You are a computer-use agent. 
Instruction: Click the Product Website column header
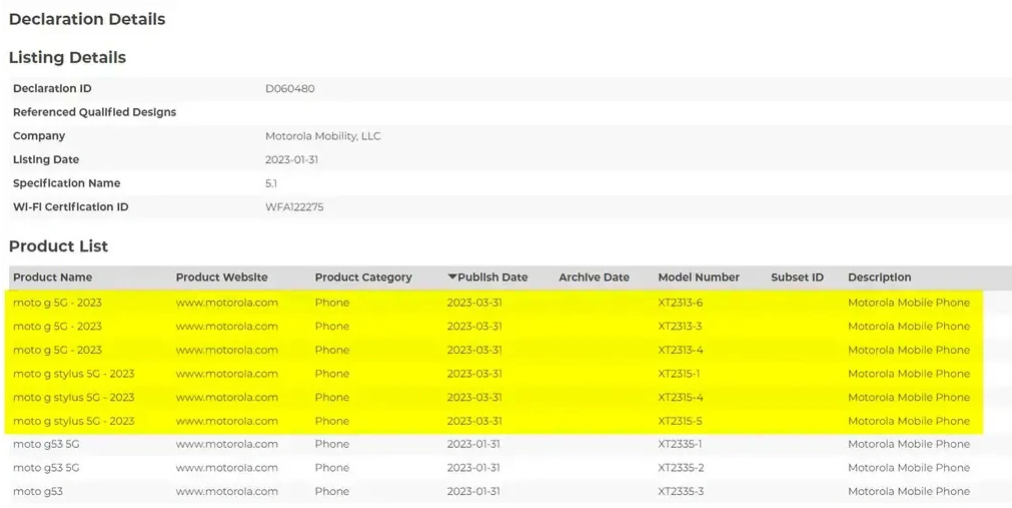(x=221, y=277)
